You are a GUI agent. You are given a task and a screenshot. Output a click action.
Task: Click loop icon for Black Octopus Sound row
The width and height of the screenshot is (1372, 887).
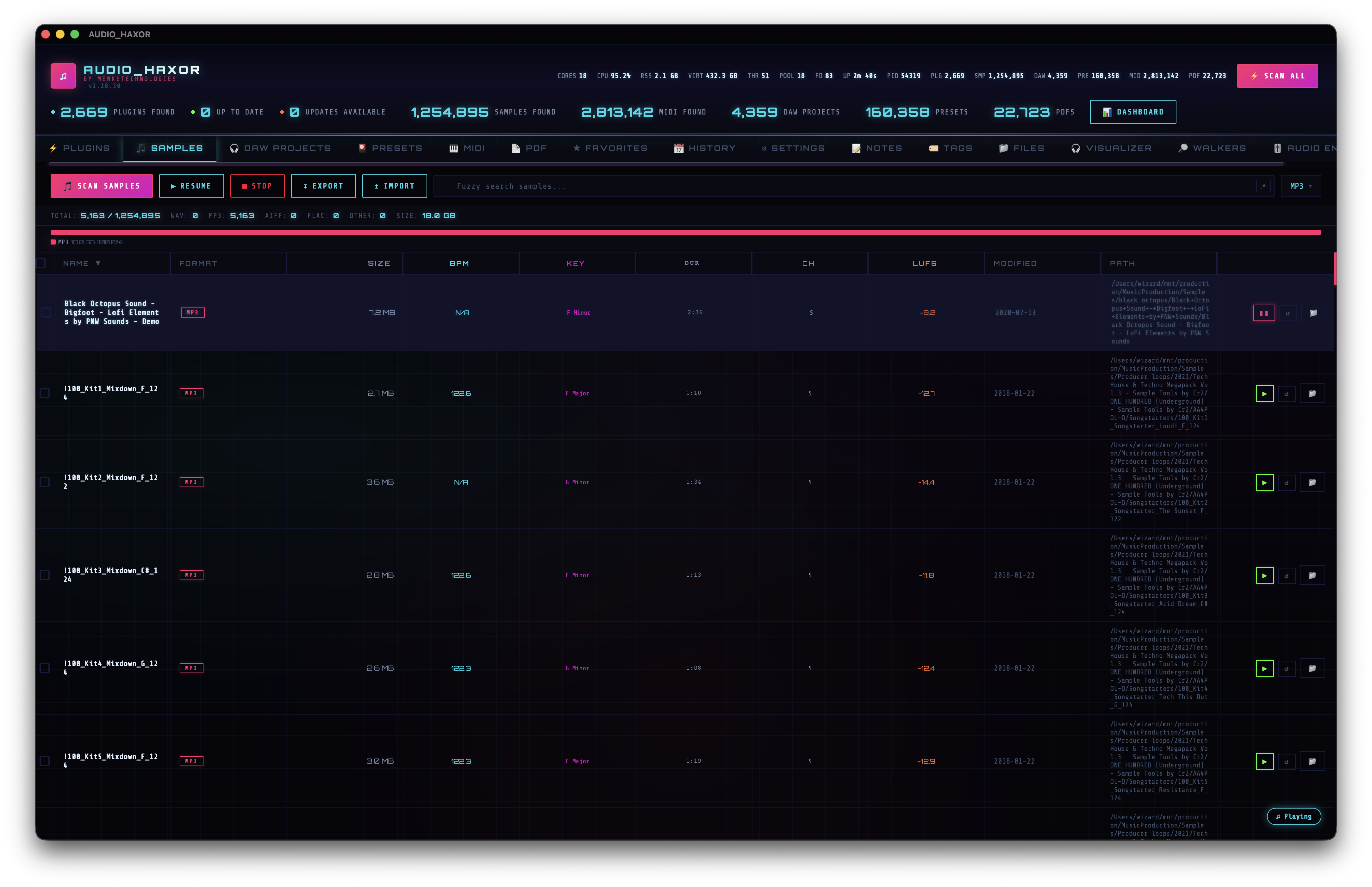[x=1287, y=313]
